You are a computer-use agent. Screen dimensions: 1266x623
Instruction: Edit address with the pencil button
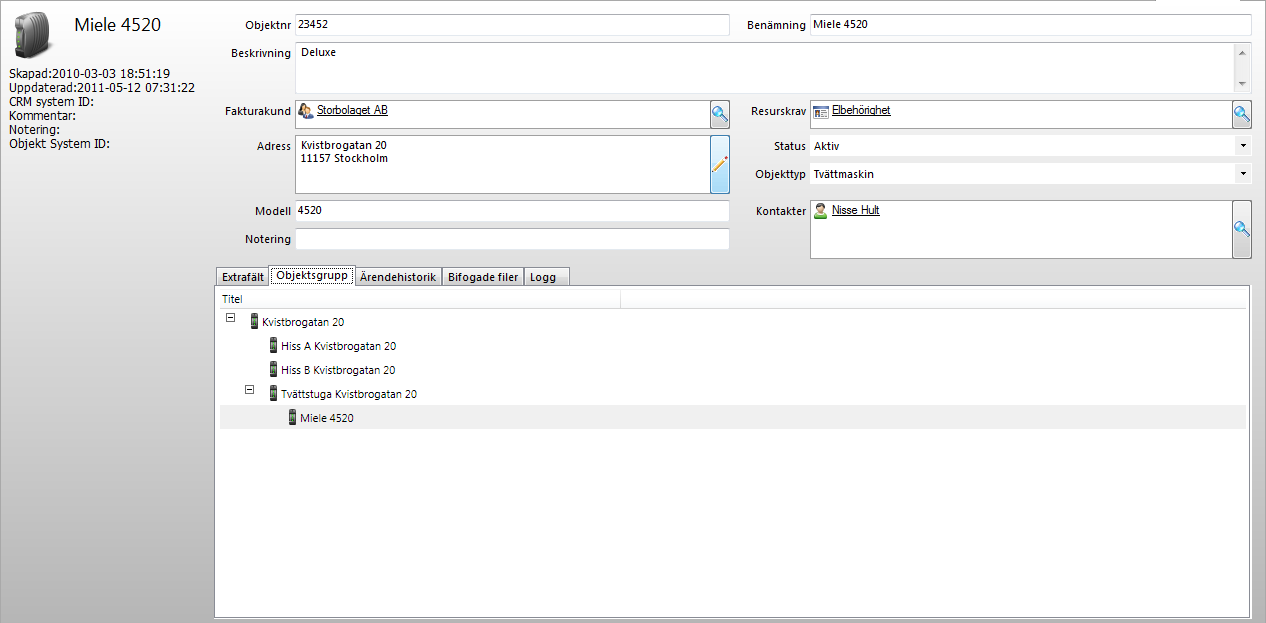pyautogui.click(x=720, y=164)
